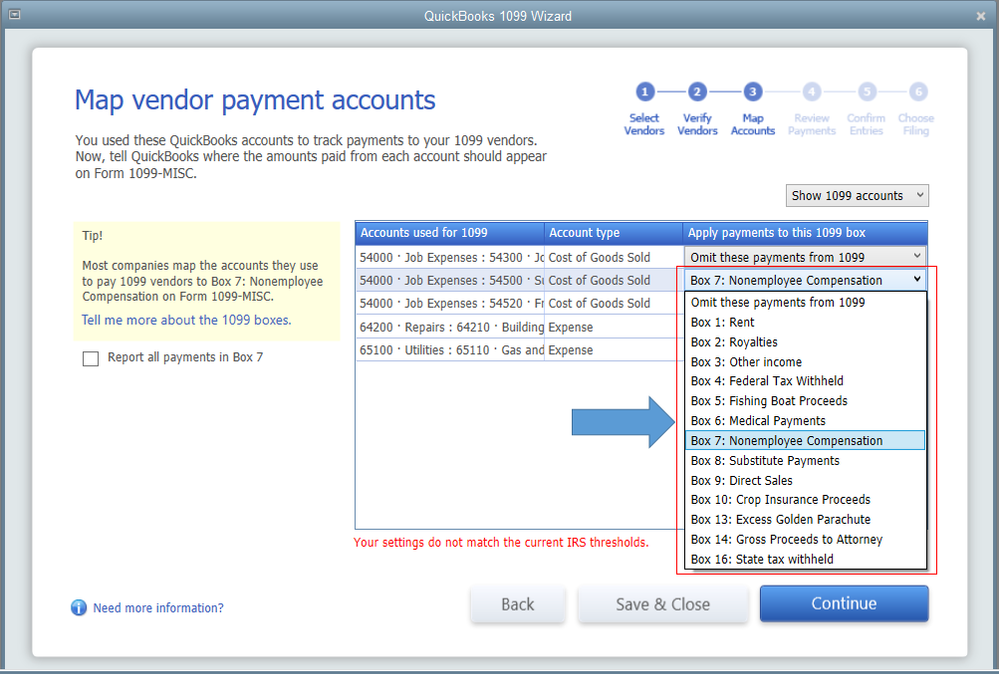This screenshot has height=674, width=999.
Task: Click Save & Close
Action: (x=662, y=603)
